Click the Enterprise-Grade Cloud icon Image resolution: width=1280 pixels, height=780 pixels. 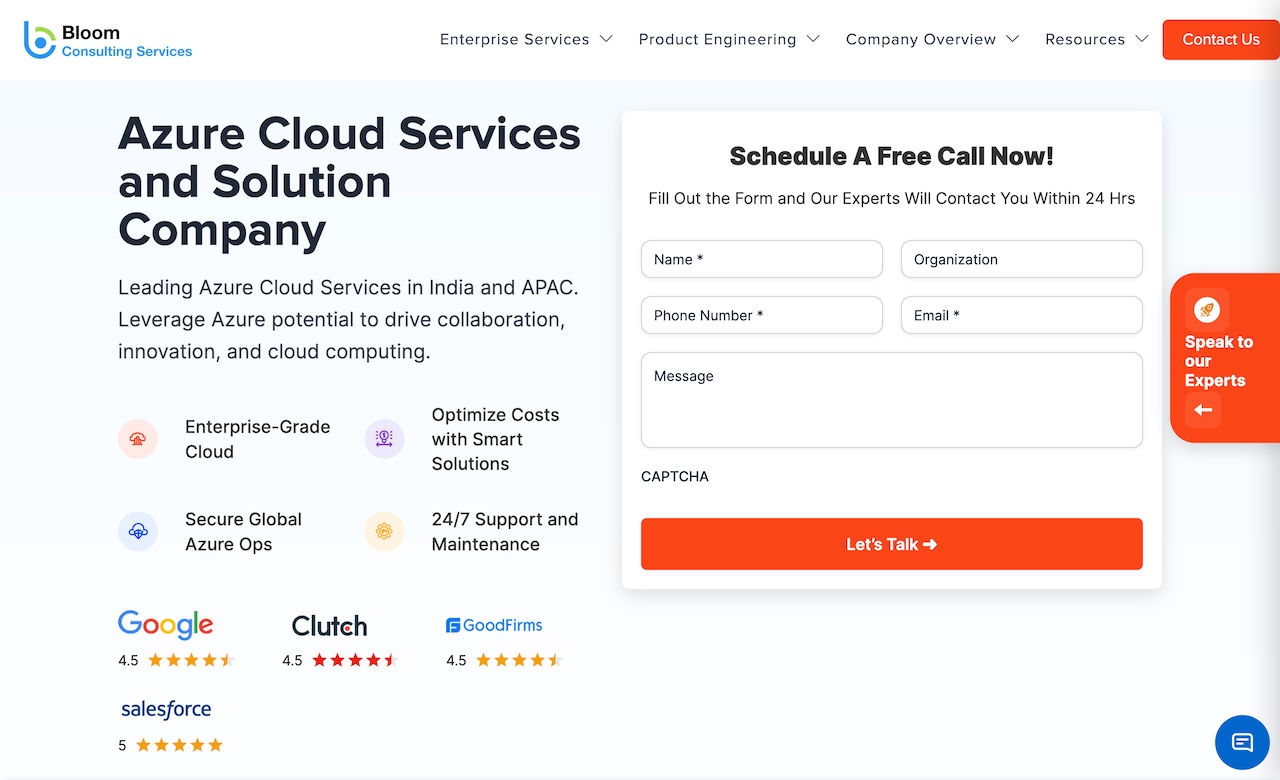(x=138, y=439)
